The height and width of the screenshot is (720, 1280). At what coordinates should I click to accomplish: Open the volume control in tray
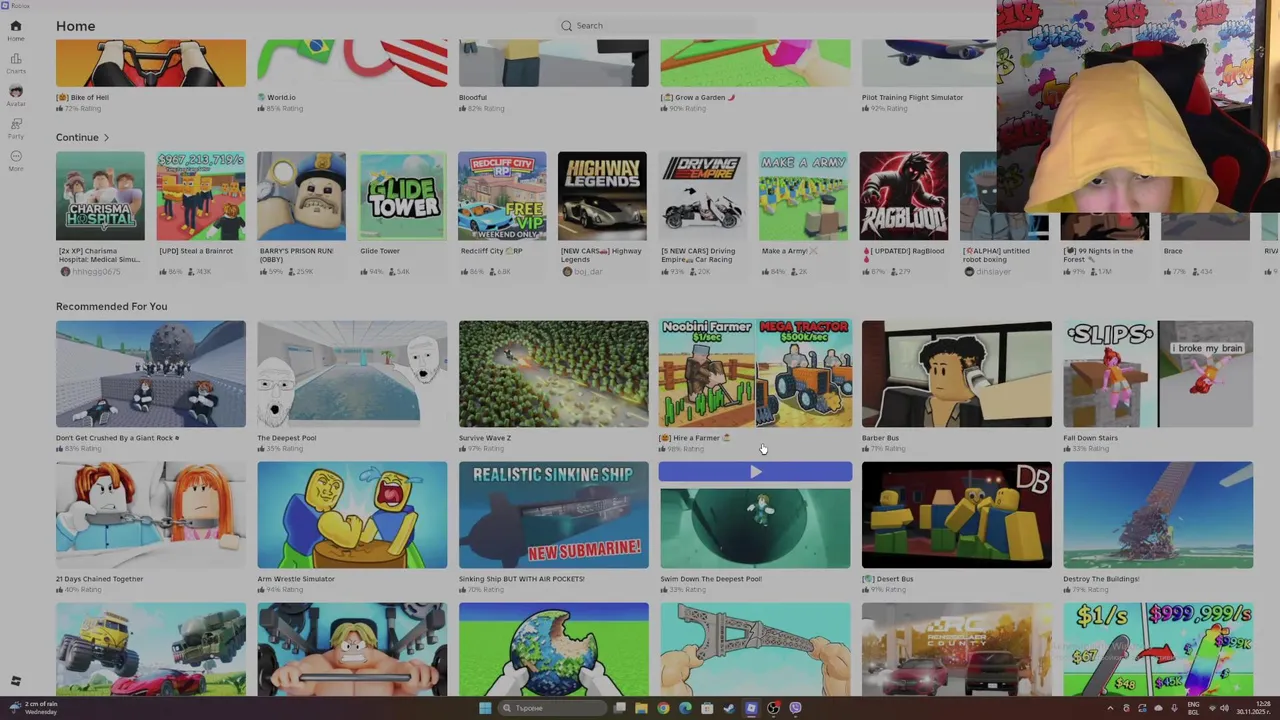tap(1224, 708)
